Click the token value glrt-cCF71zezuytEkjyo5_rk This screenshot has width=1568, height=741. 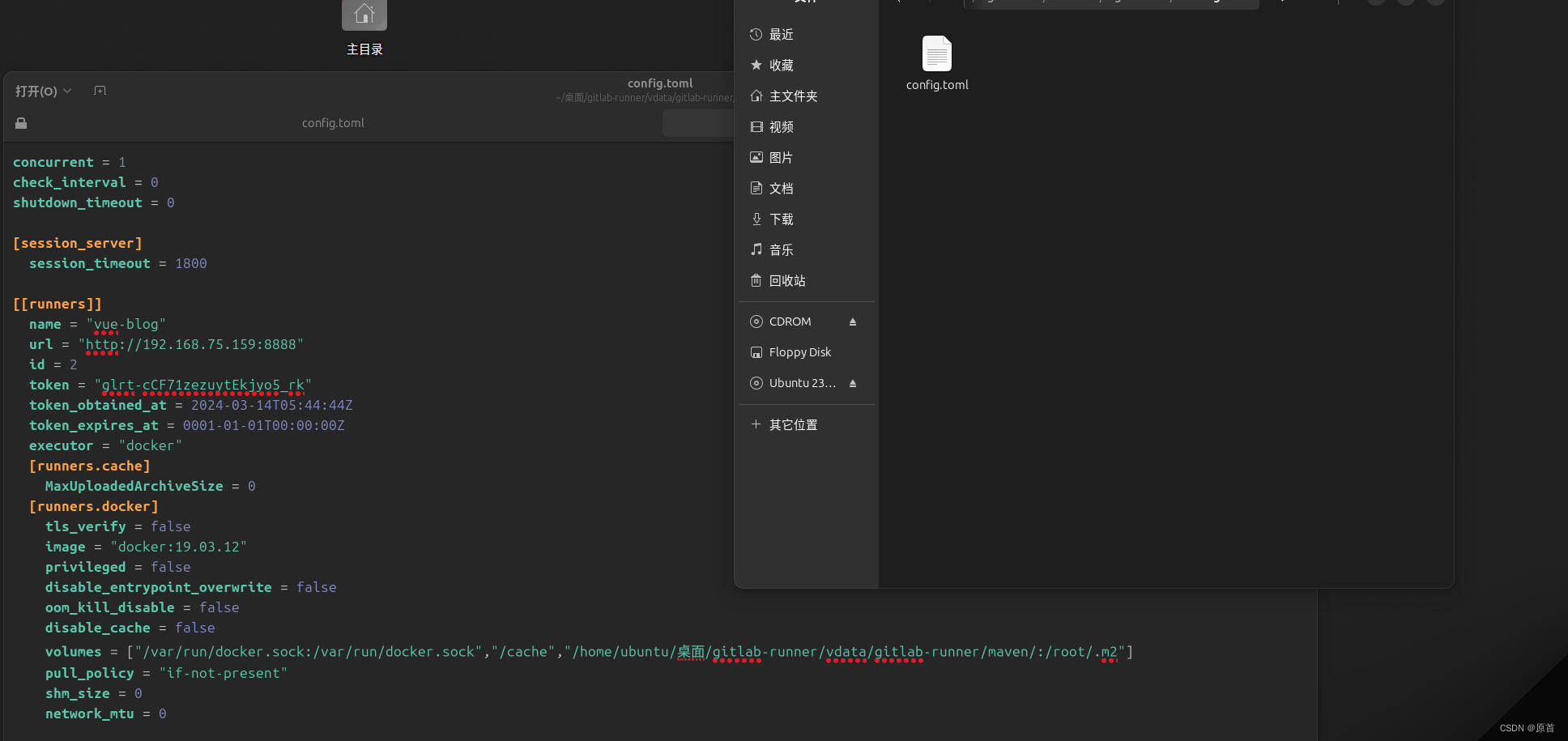click(x=203, y=385)
